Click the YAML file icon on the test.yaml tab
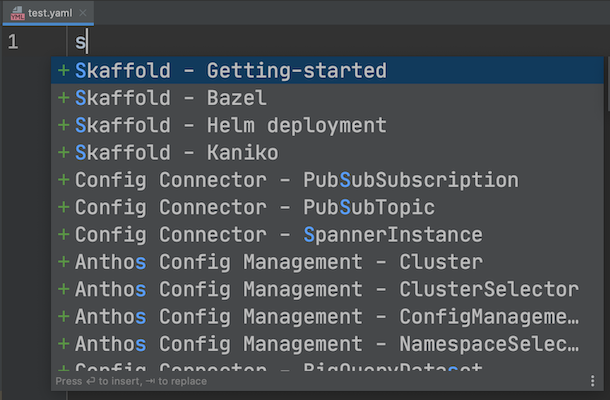Image resolution: width=610 pixels, height=400 pixels. [x=15, y=12]
